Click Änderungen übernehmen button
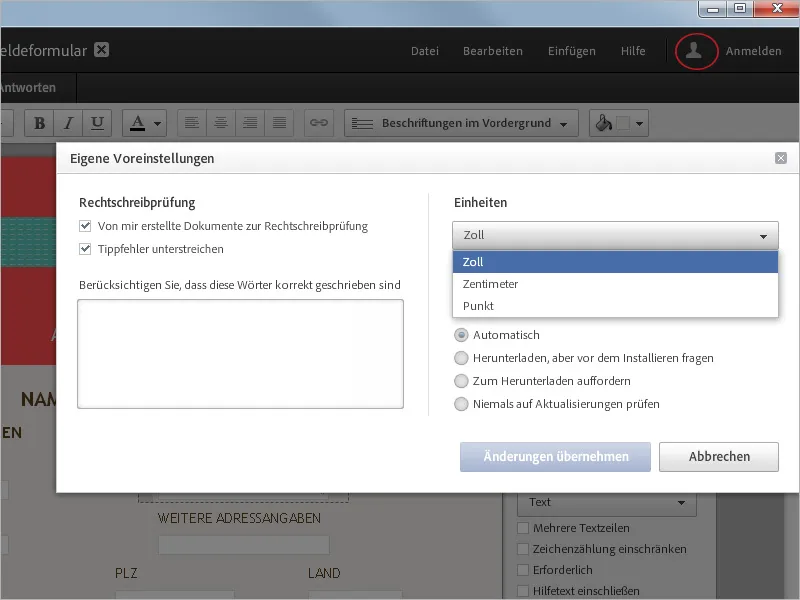This screenshot has width=800, height=600. pyautogui.click(x=556, y=457)
